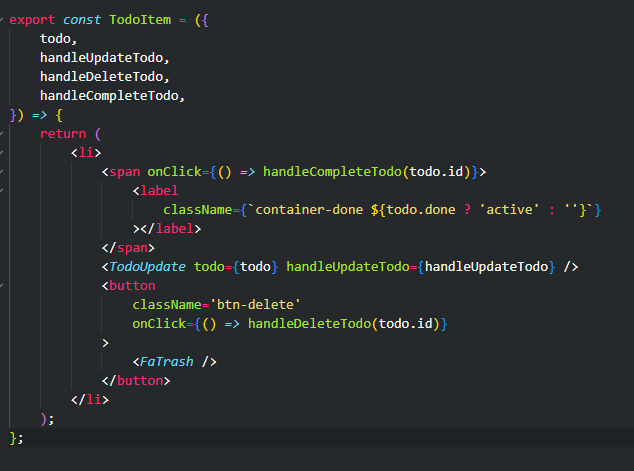Click the 'todo,' parameter on line two
This screenshot has width=634, height=471.
coord(58,39)
